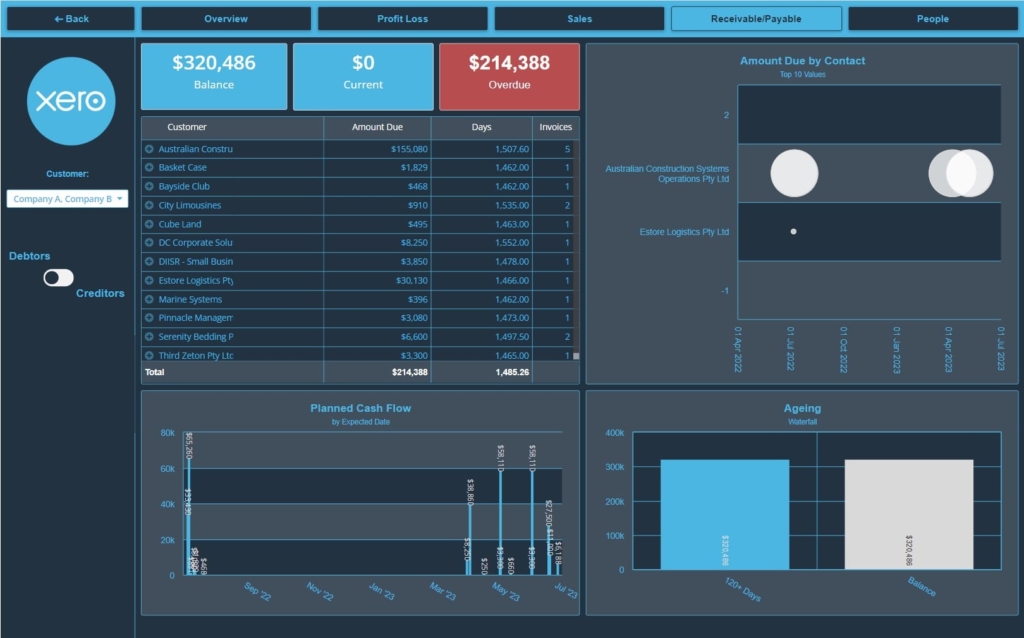Click the $320,486 Balance card
The height and width of the screenshot is (638, 1024).
[x=214, y=76]
